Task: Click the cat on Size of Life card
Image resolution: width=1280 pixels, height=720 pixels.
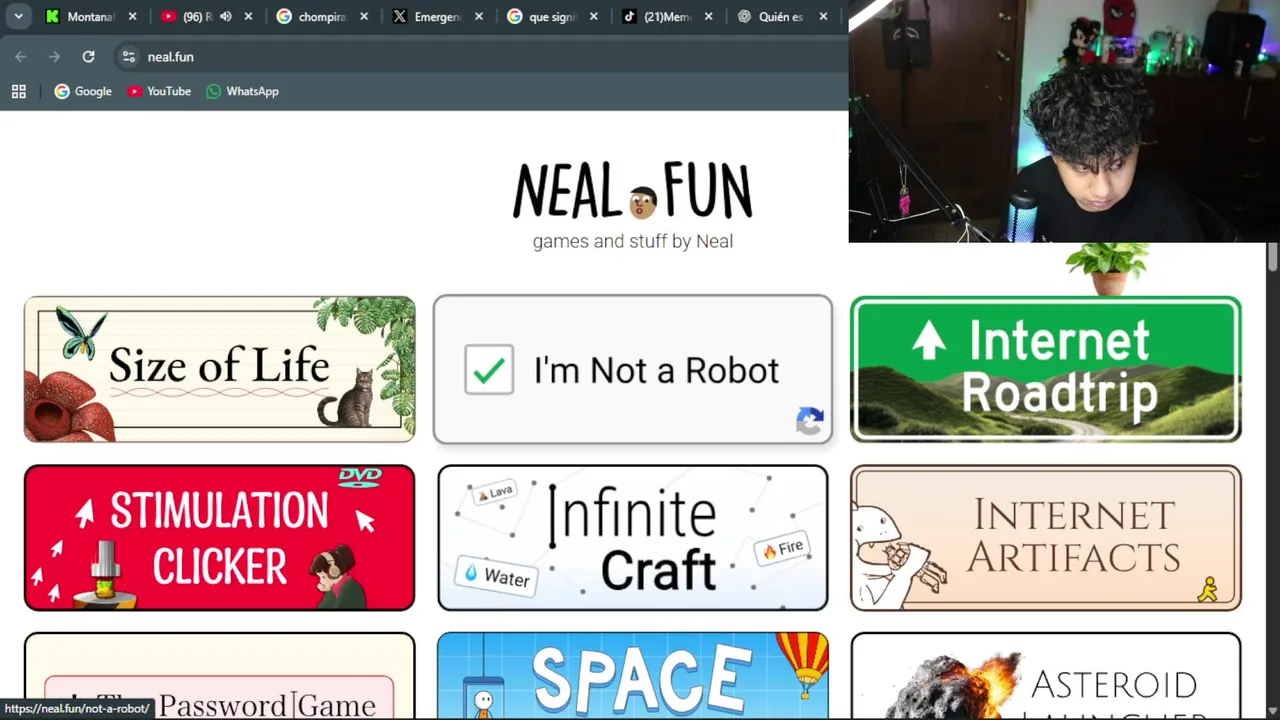Action: point(348,398)
